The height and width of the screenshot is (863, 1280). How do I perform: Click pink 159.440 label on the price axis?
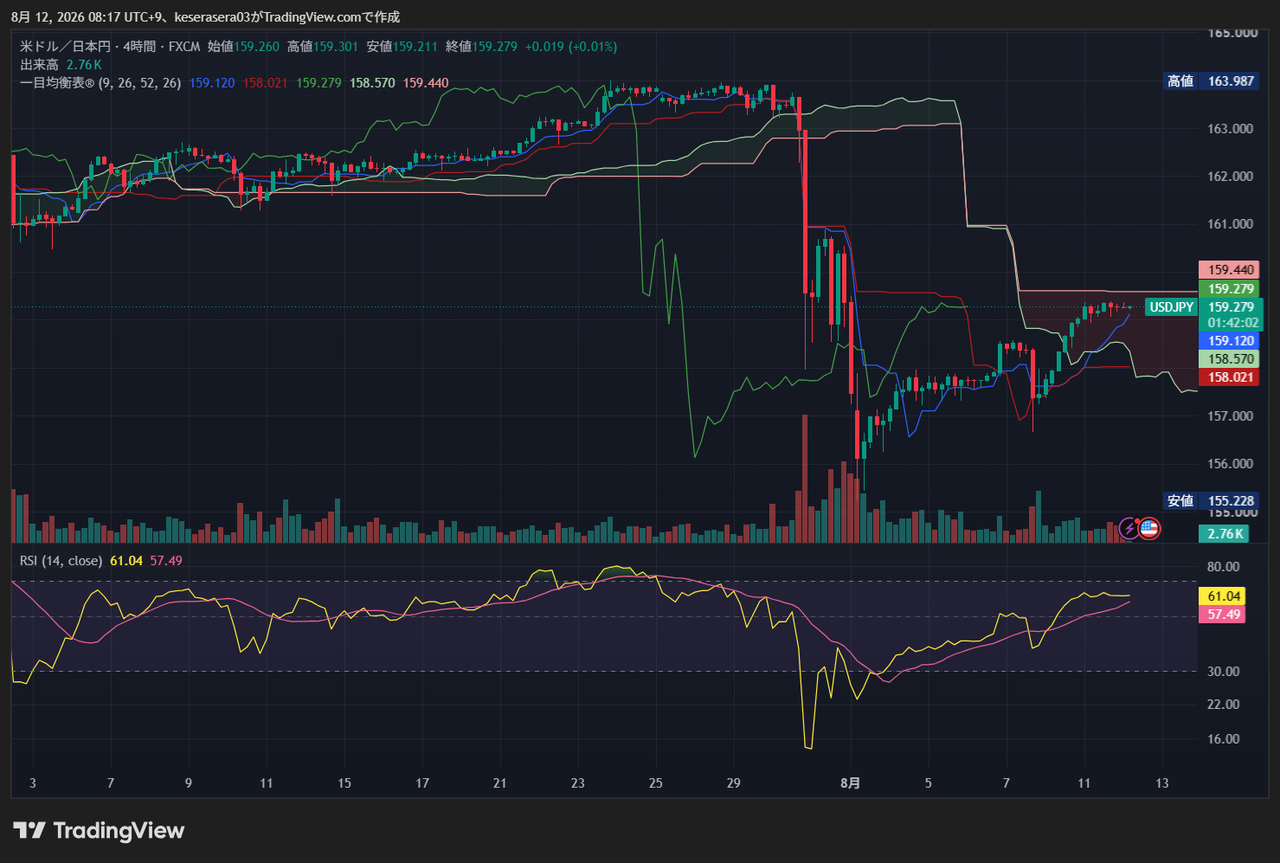pos(1231,270)
